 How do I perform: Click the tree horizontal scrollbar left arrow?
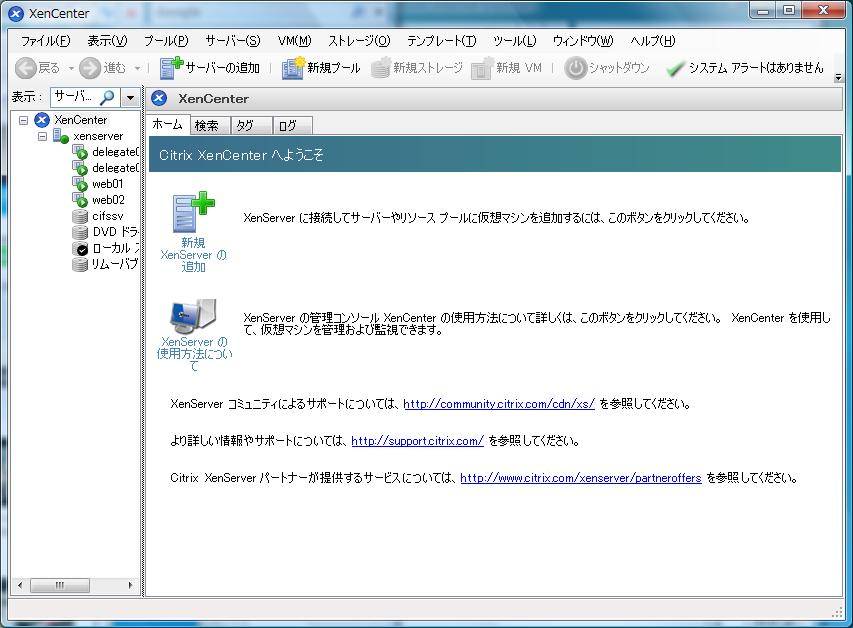(20, 586)
